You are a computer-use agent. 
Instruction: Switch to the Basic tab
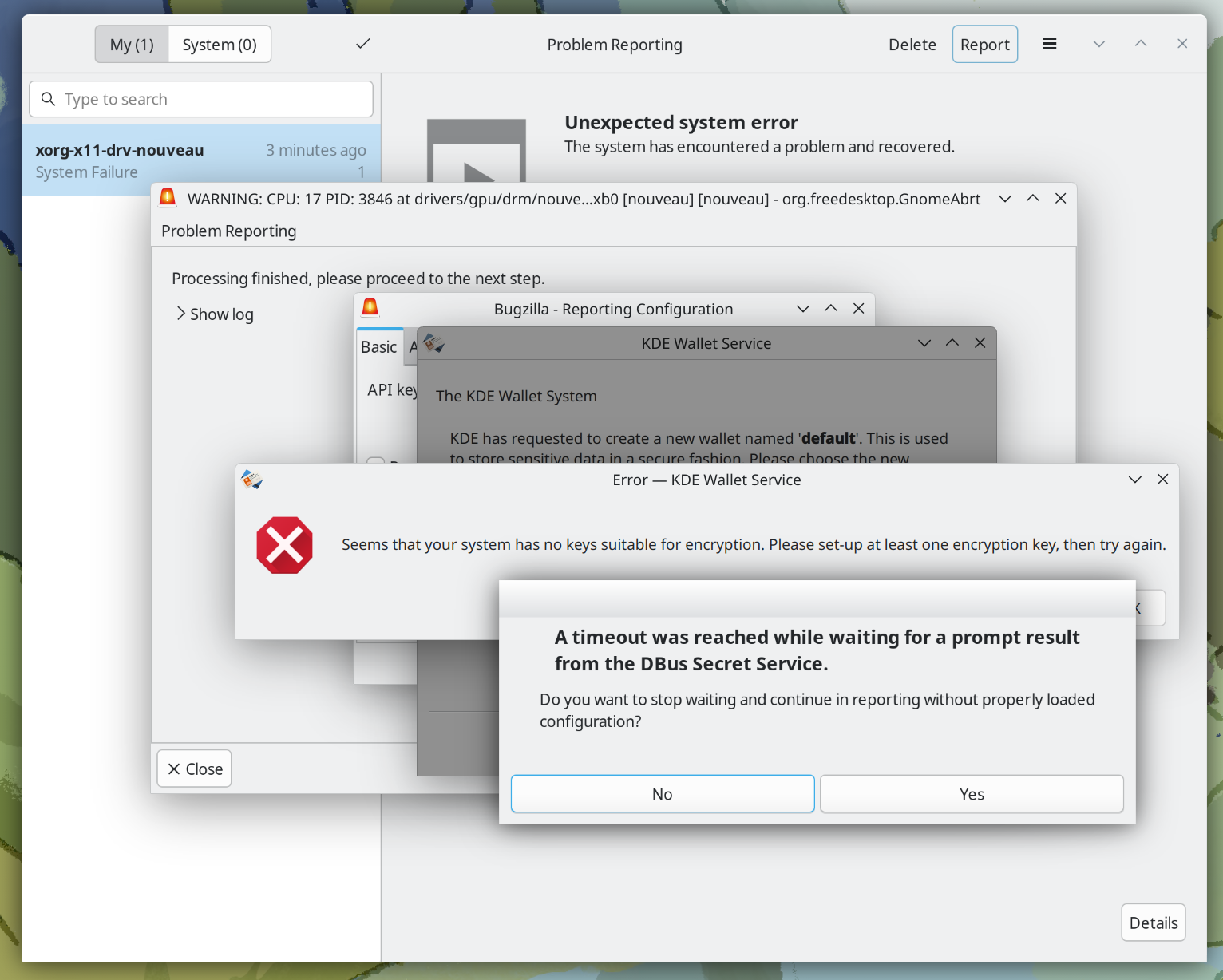click(379, 347)
